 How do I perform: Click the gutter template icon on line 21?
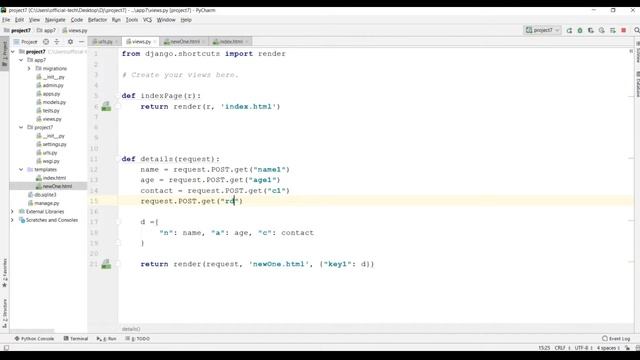tap(106, 264)
